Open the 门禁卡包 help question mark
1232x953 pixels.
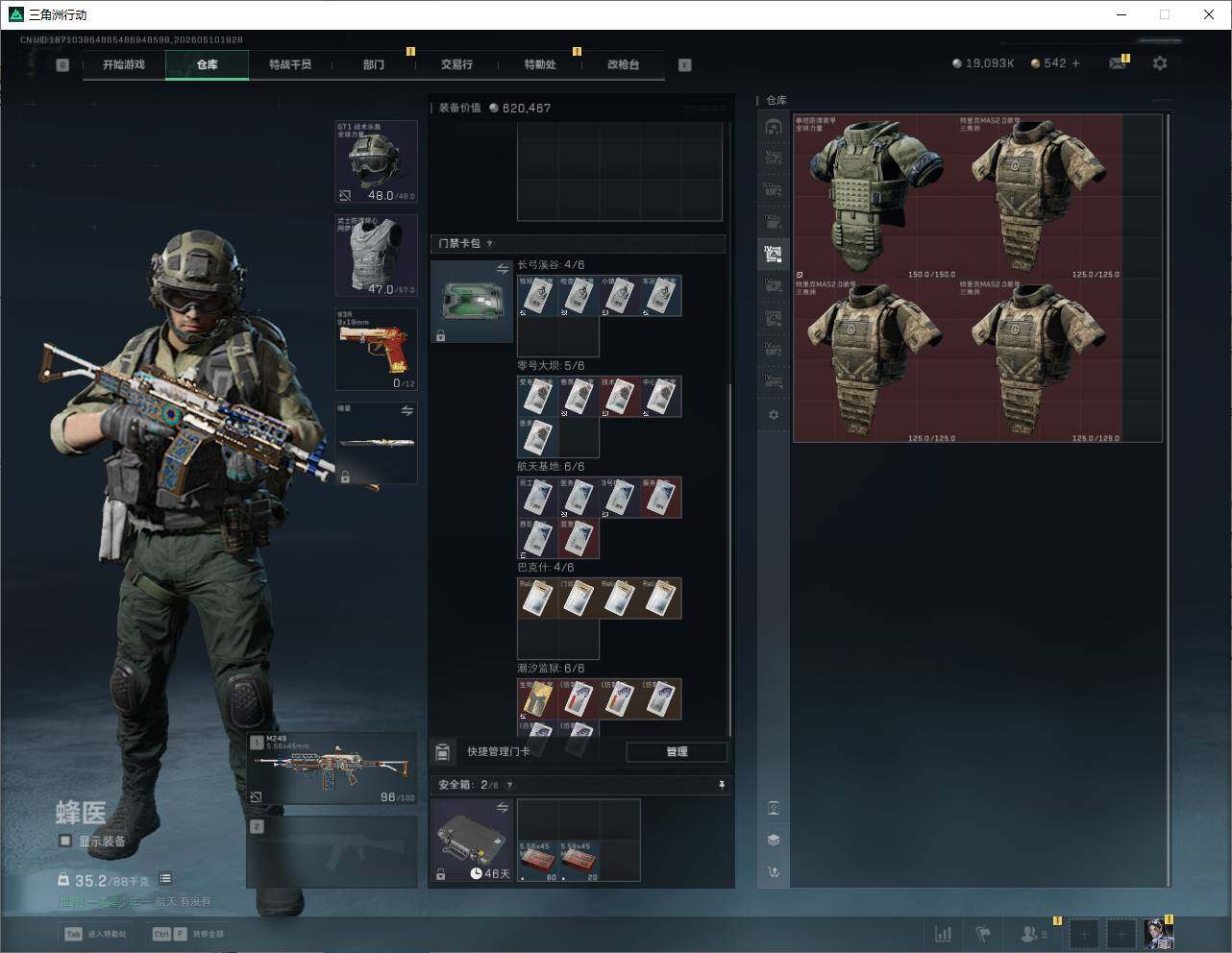[x=490, y=244]
